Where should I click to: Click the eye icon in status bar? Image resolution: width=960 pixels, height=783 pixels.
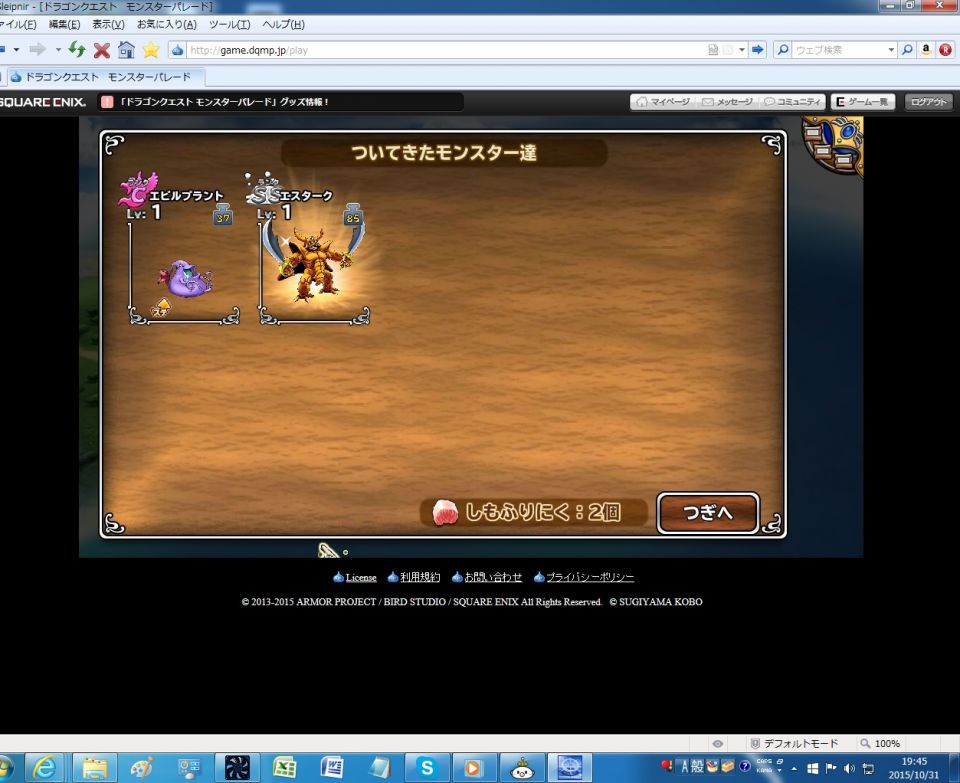point(718,744)
